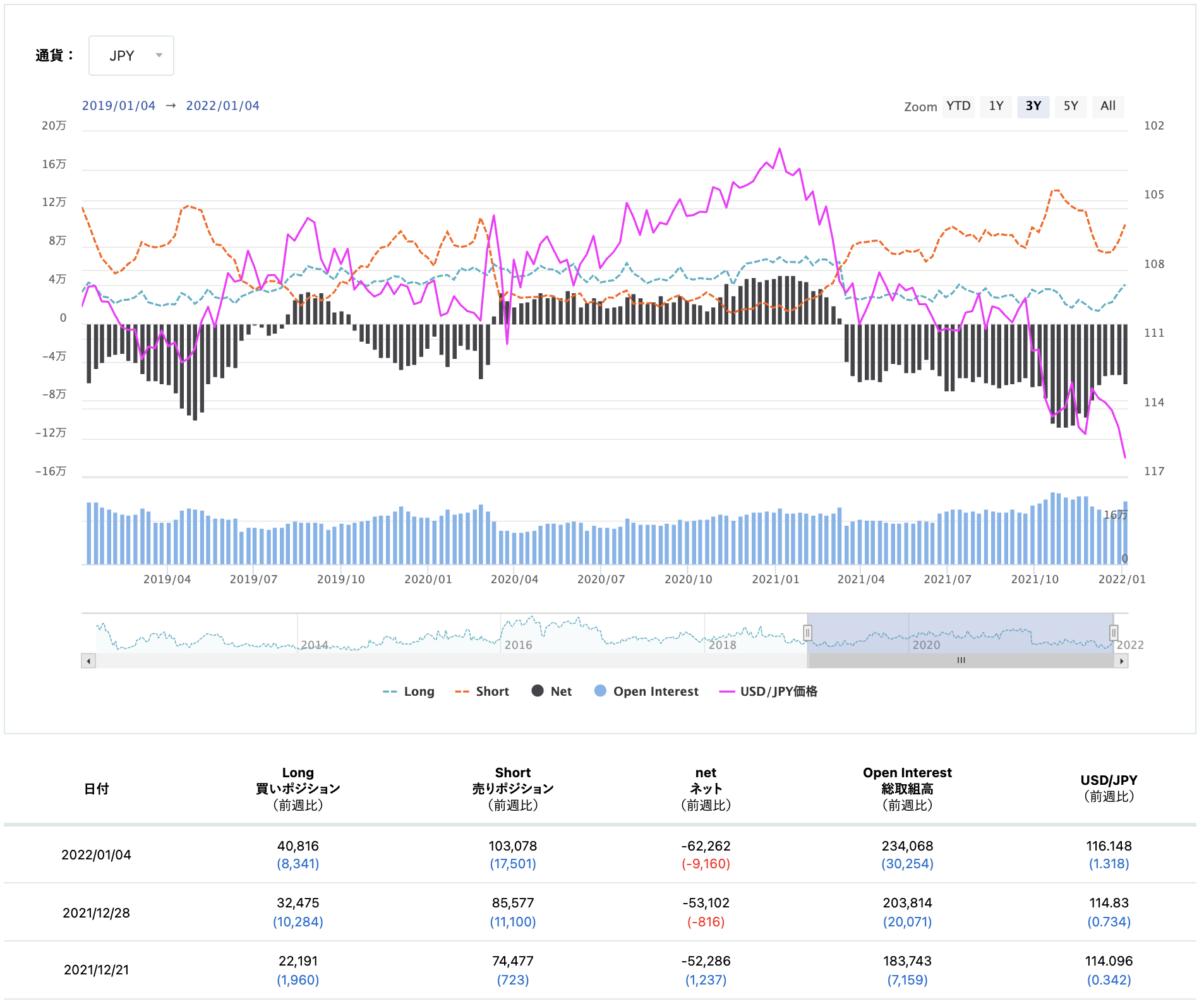This screenshot has height=1006, width=1204.
Task: Click the 日付 column header
Action: pyautogui.click(x=97, y=789)
